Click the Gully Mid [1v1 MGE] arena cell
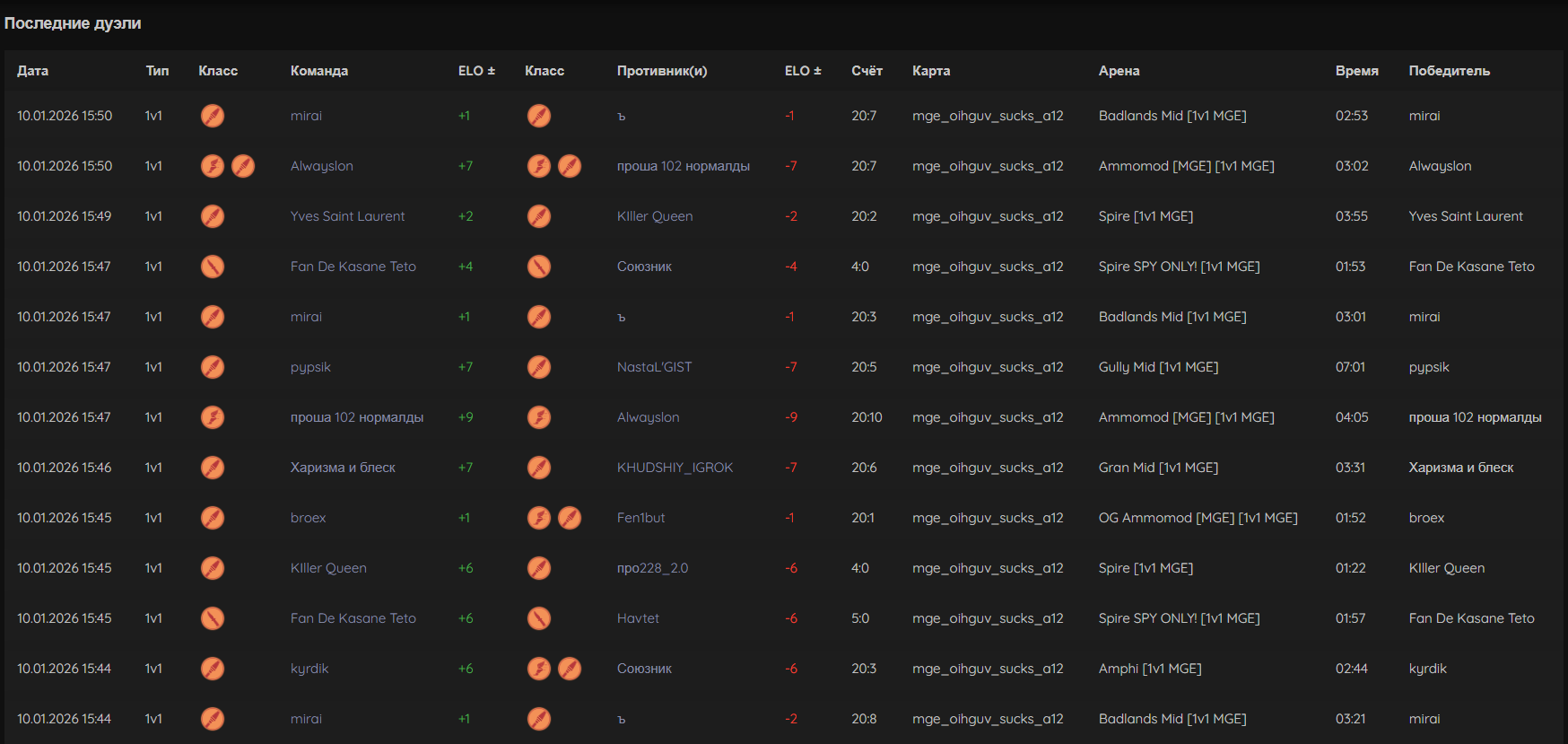This screenshot has height=744, width=1568. pos(1158,367)
